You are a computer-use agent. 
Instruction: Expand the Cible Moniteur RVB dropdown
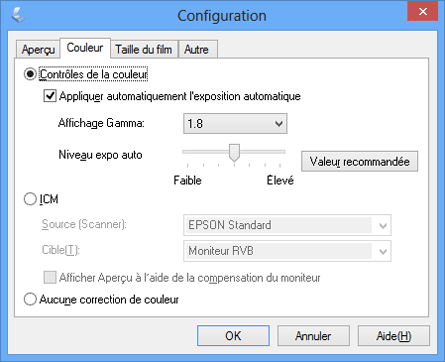click(x=287, y=251)
